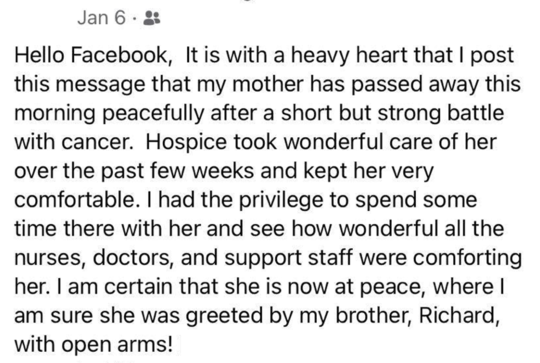Open the Jan 6 post timestamp

(101, 18)
